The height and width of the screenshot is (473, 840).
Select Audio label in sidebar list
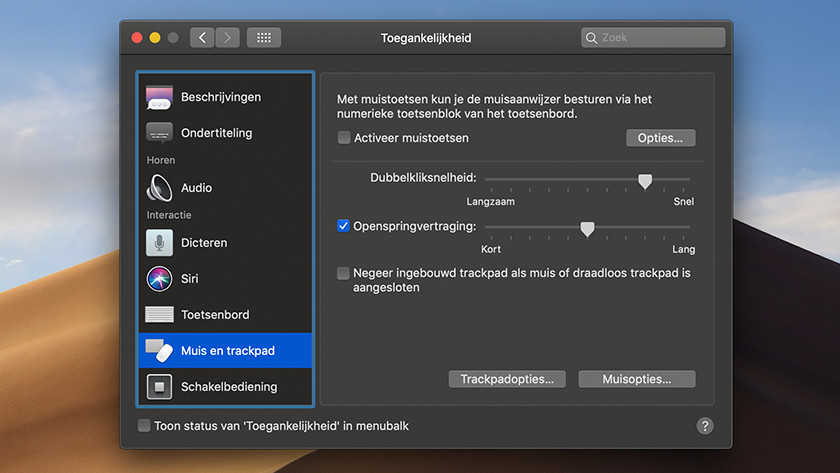coord(196,188)
